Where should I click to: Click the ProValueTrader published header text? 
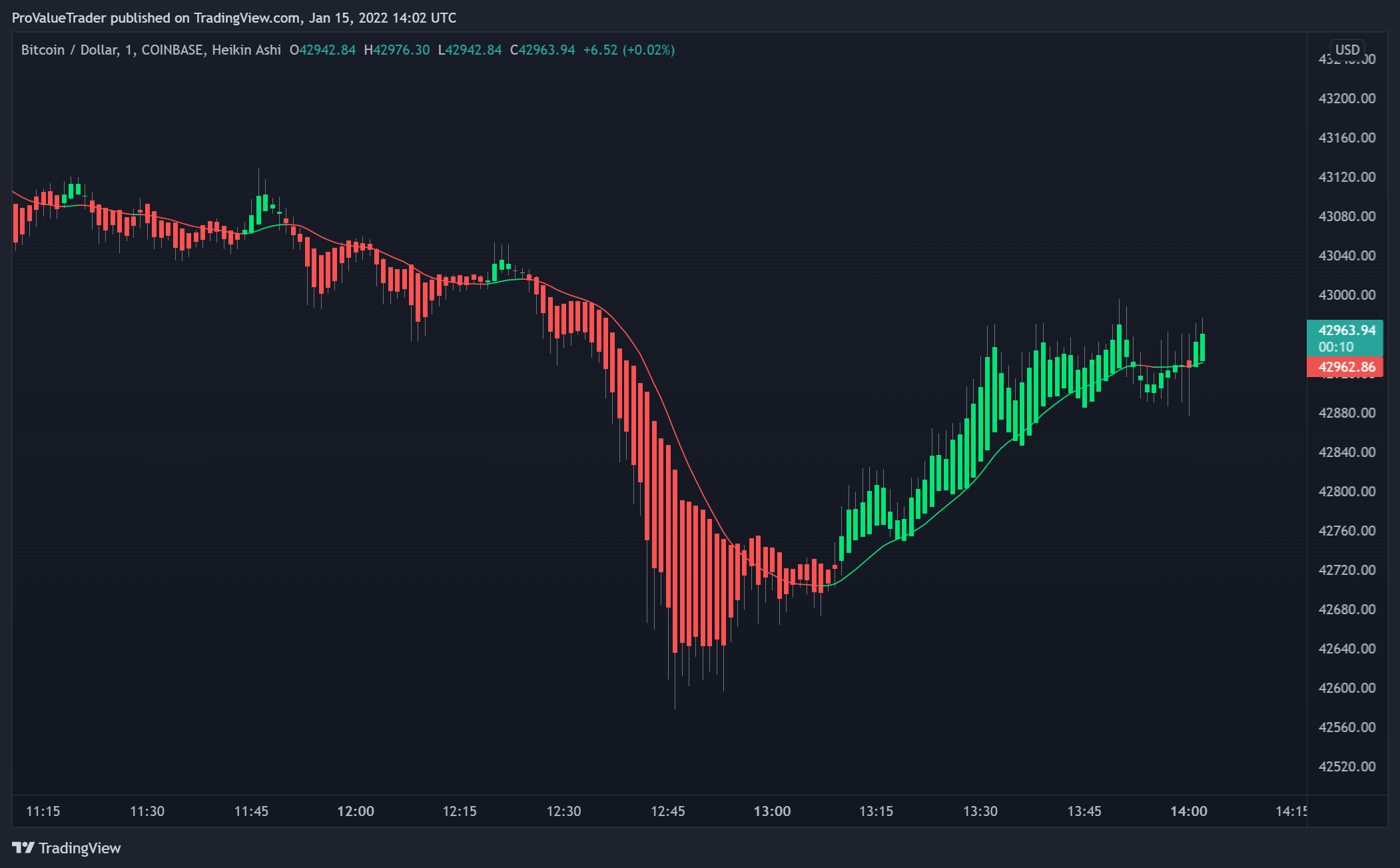(234, 18)
